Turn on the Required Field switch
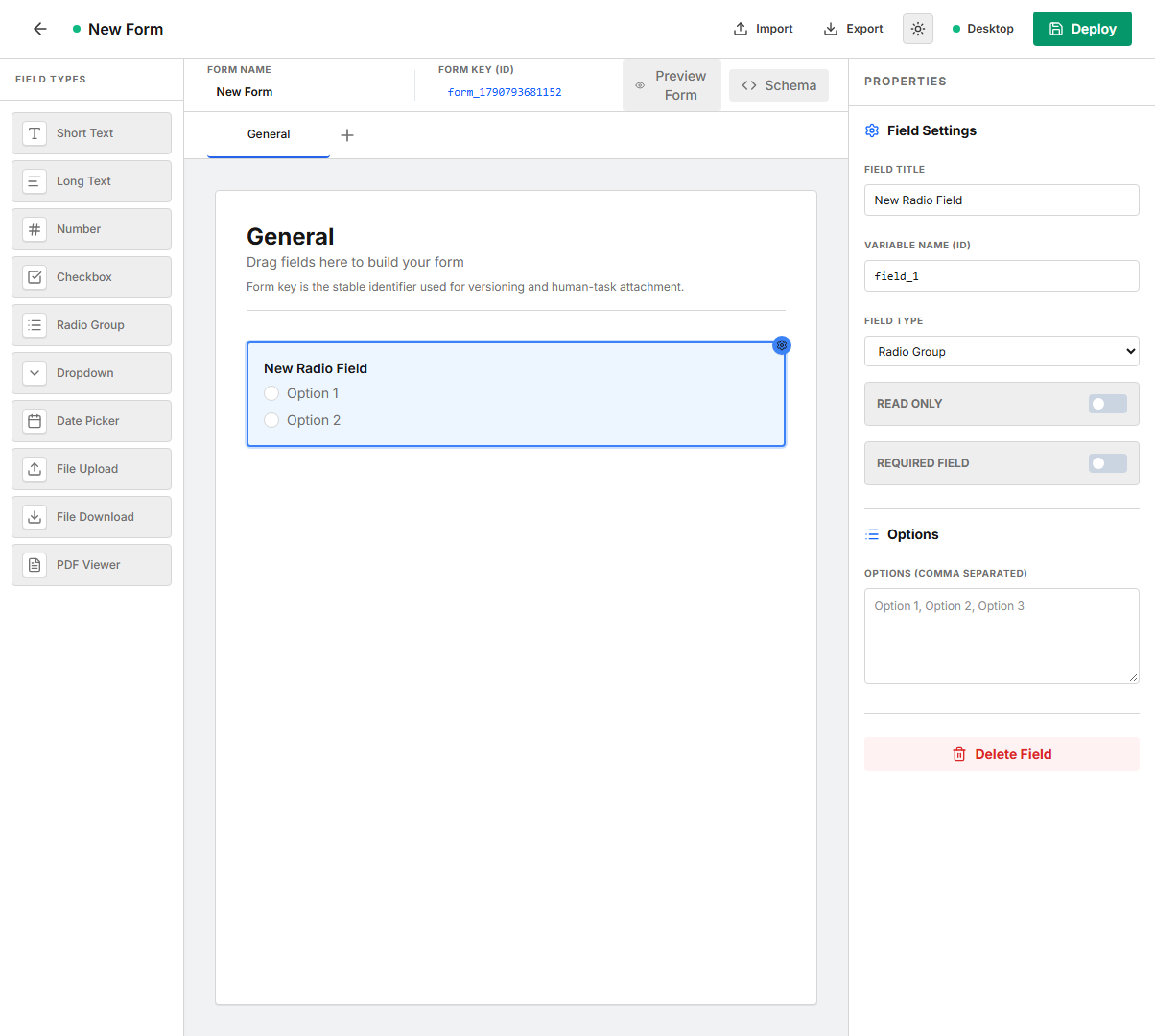This screenshot has height=1036, width=1155. 1107,463
